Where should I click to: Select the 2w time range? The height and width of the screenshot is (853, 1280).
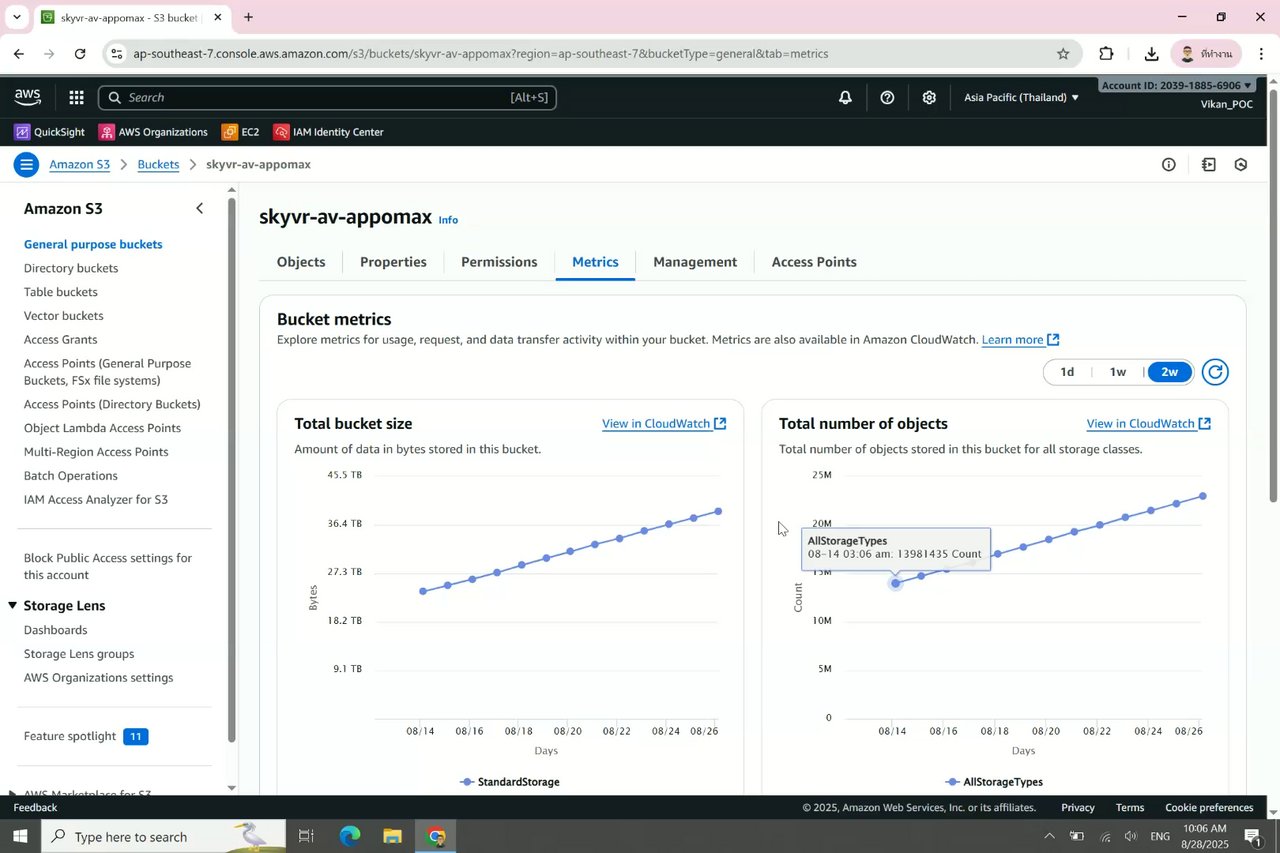(x=1169, y=372)
